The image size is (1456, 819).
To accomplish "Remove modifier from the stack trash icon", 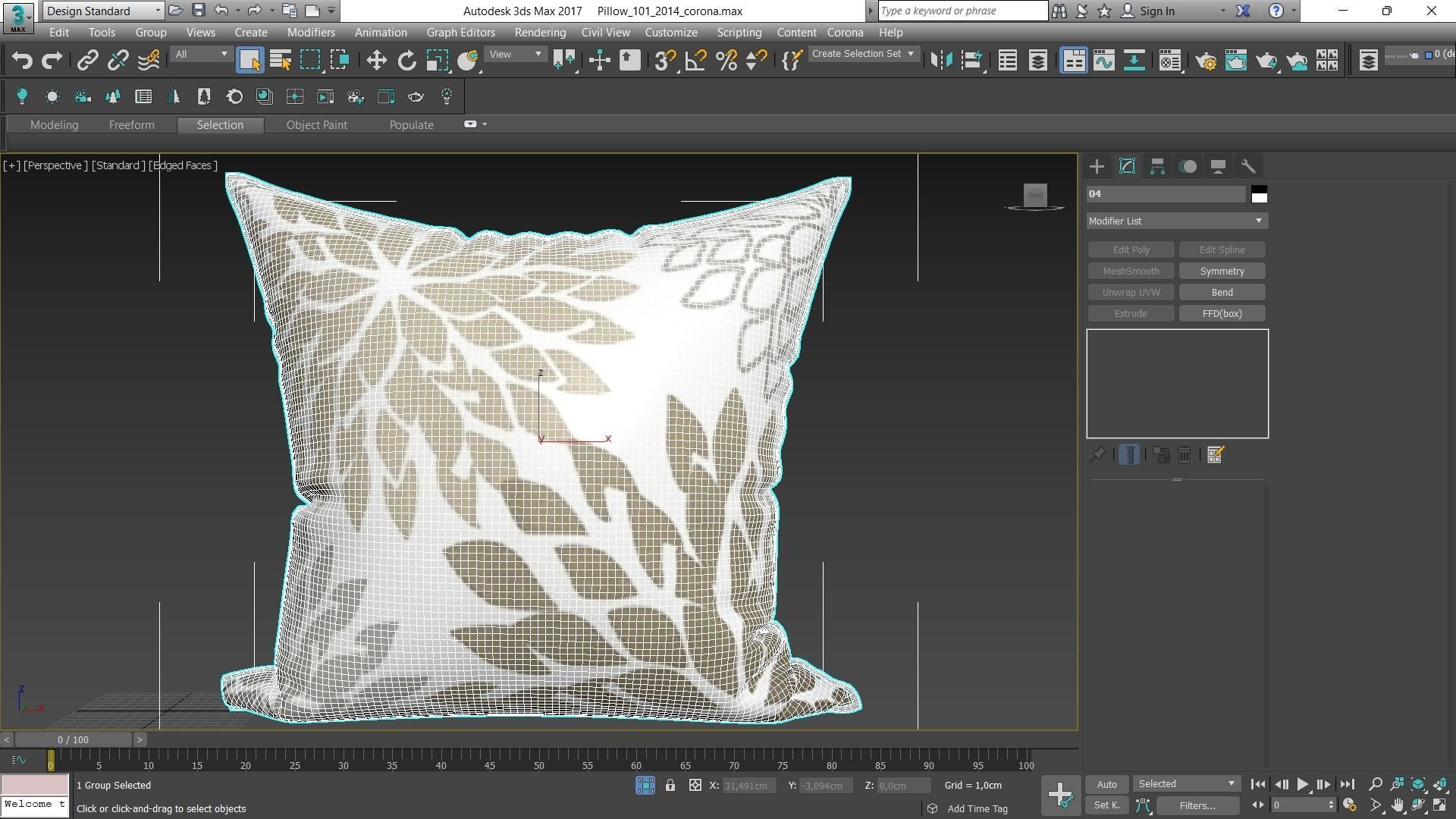I will tap(1185, 455).
